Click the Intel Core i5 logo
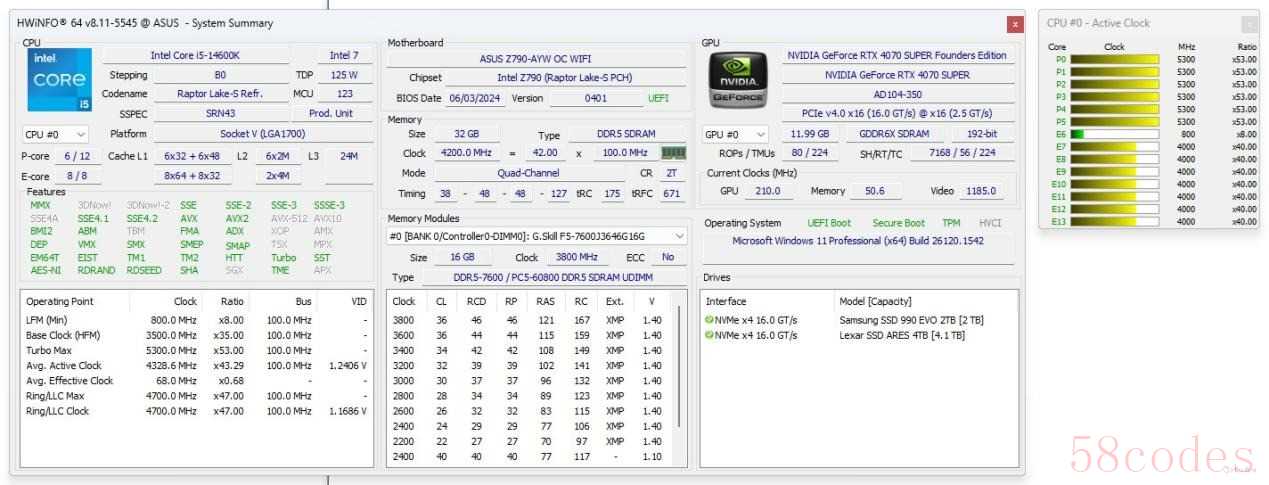The height and width of the screenshot is (485, 1269). pyautogui.click(x=59, y=79)
